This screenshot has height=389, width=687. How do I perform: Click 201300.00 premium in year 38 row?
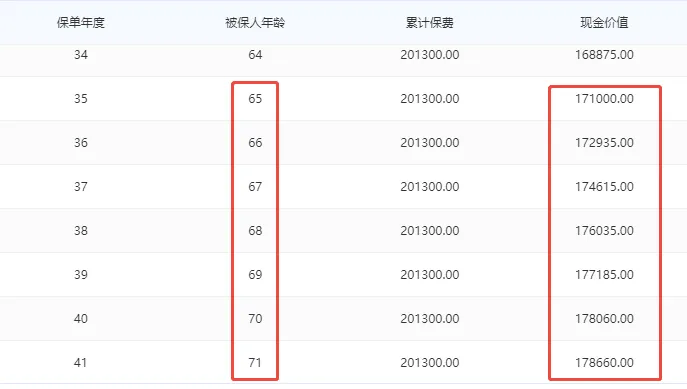[429, 231]
